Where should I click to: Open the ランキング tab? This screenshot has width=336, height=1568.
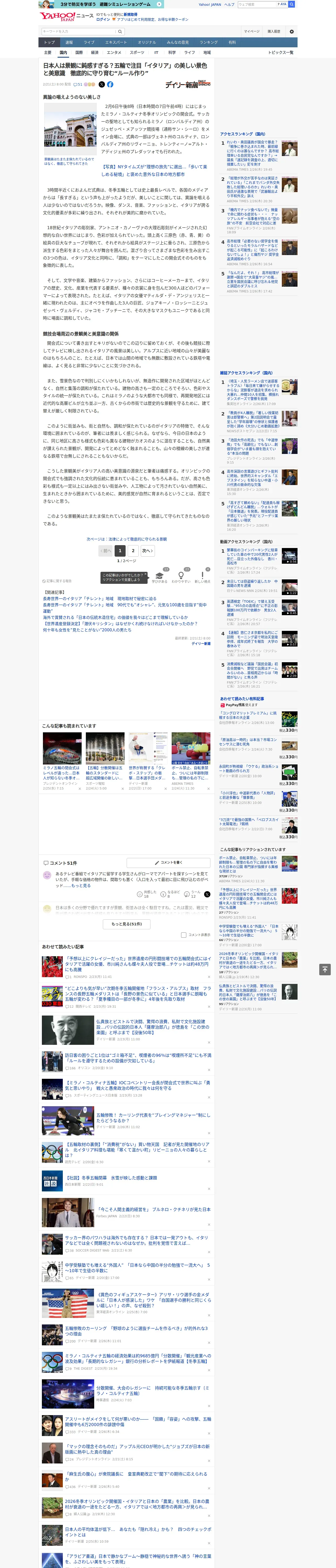point(209,43)
